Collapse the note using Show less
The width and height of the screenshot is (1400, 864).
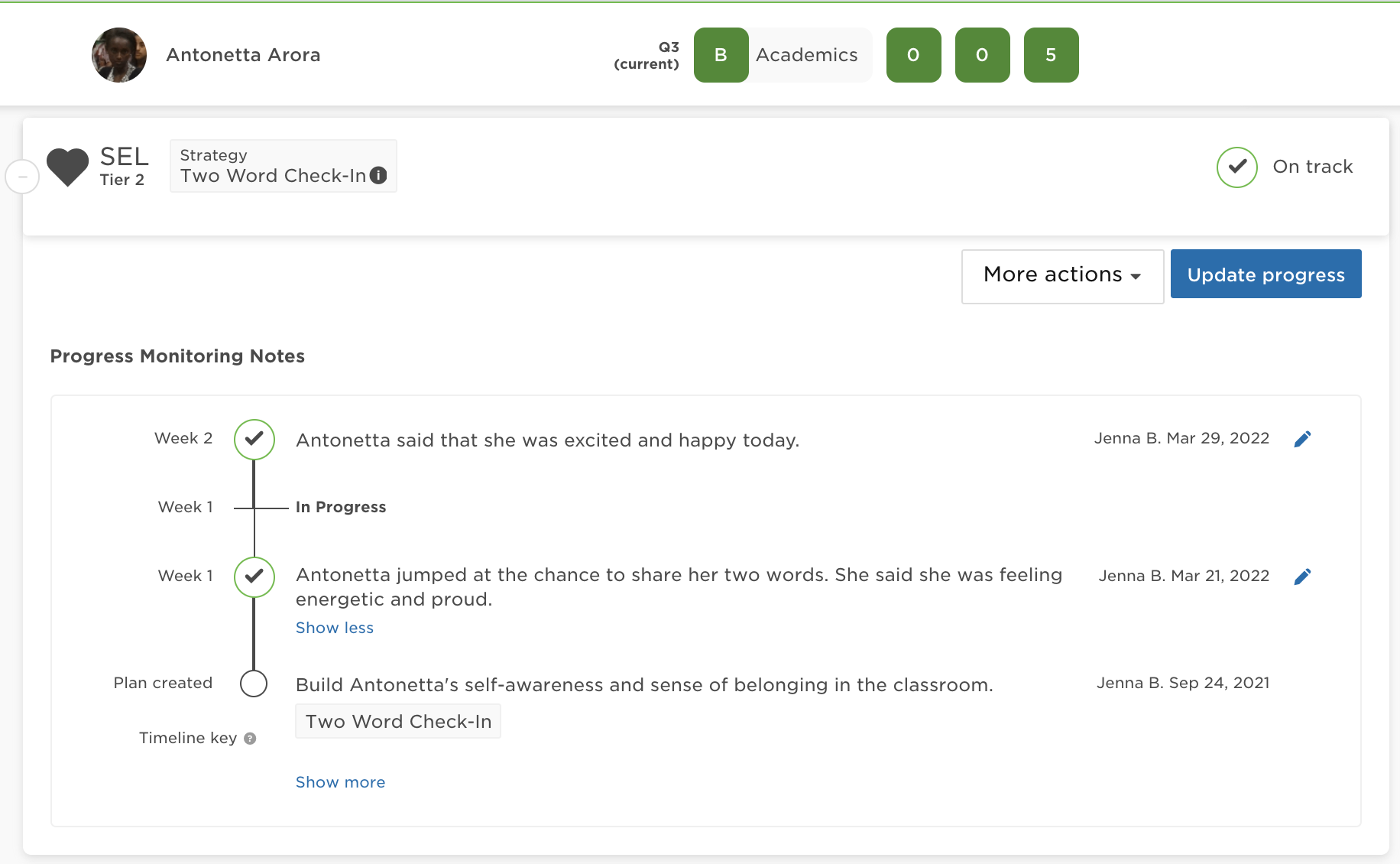coord(334,627)
